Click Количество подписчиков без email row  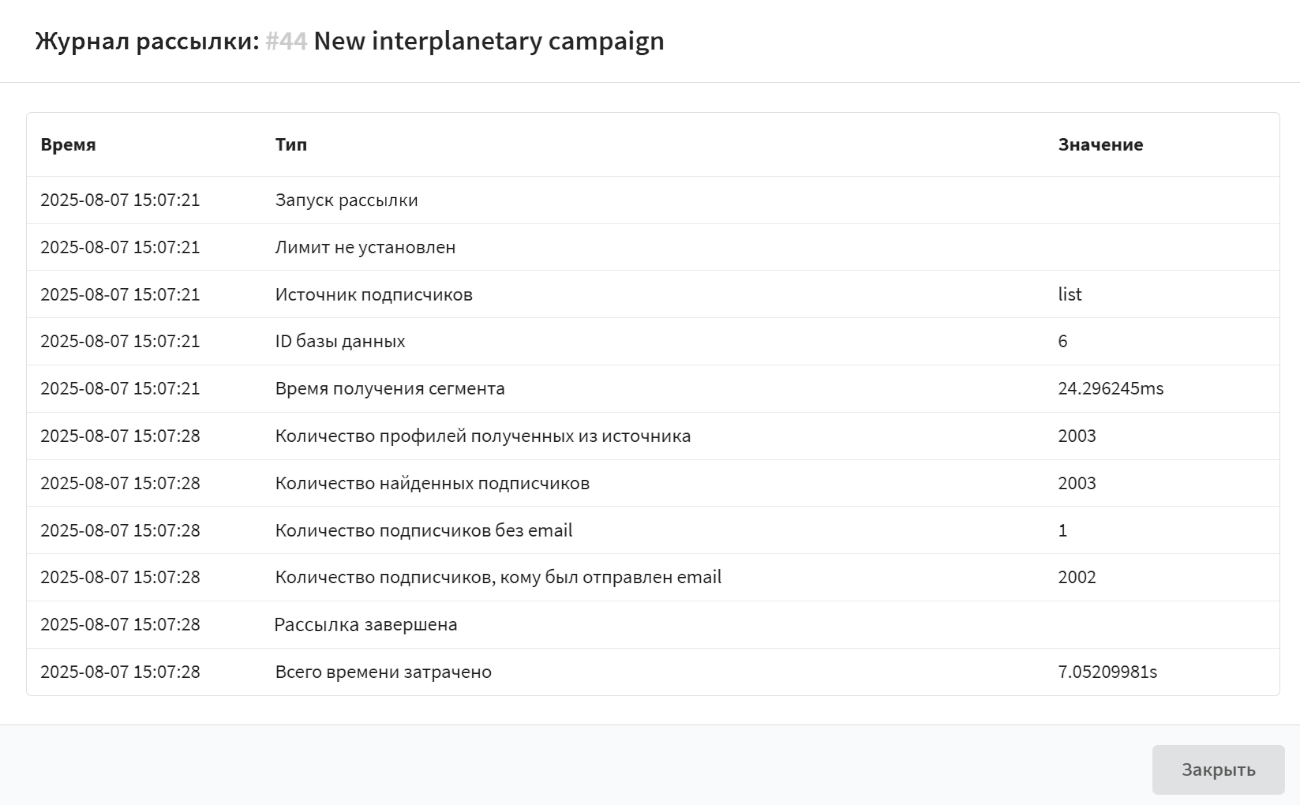(x=423, y=530)
